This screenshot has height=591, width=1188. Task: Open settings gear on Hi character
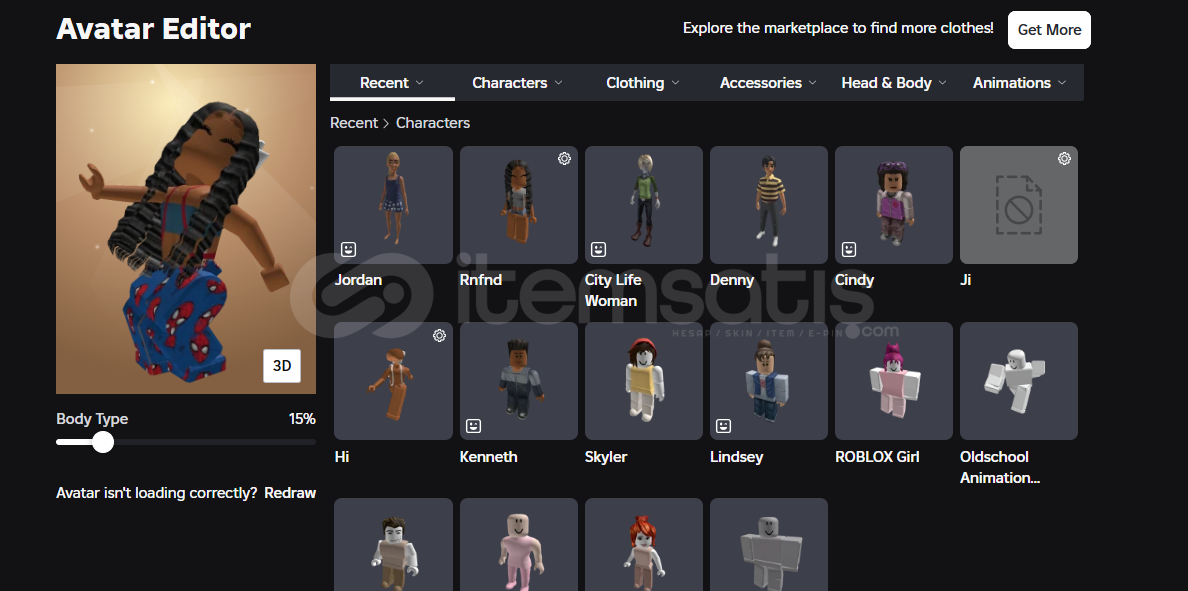pos(439,335)
